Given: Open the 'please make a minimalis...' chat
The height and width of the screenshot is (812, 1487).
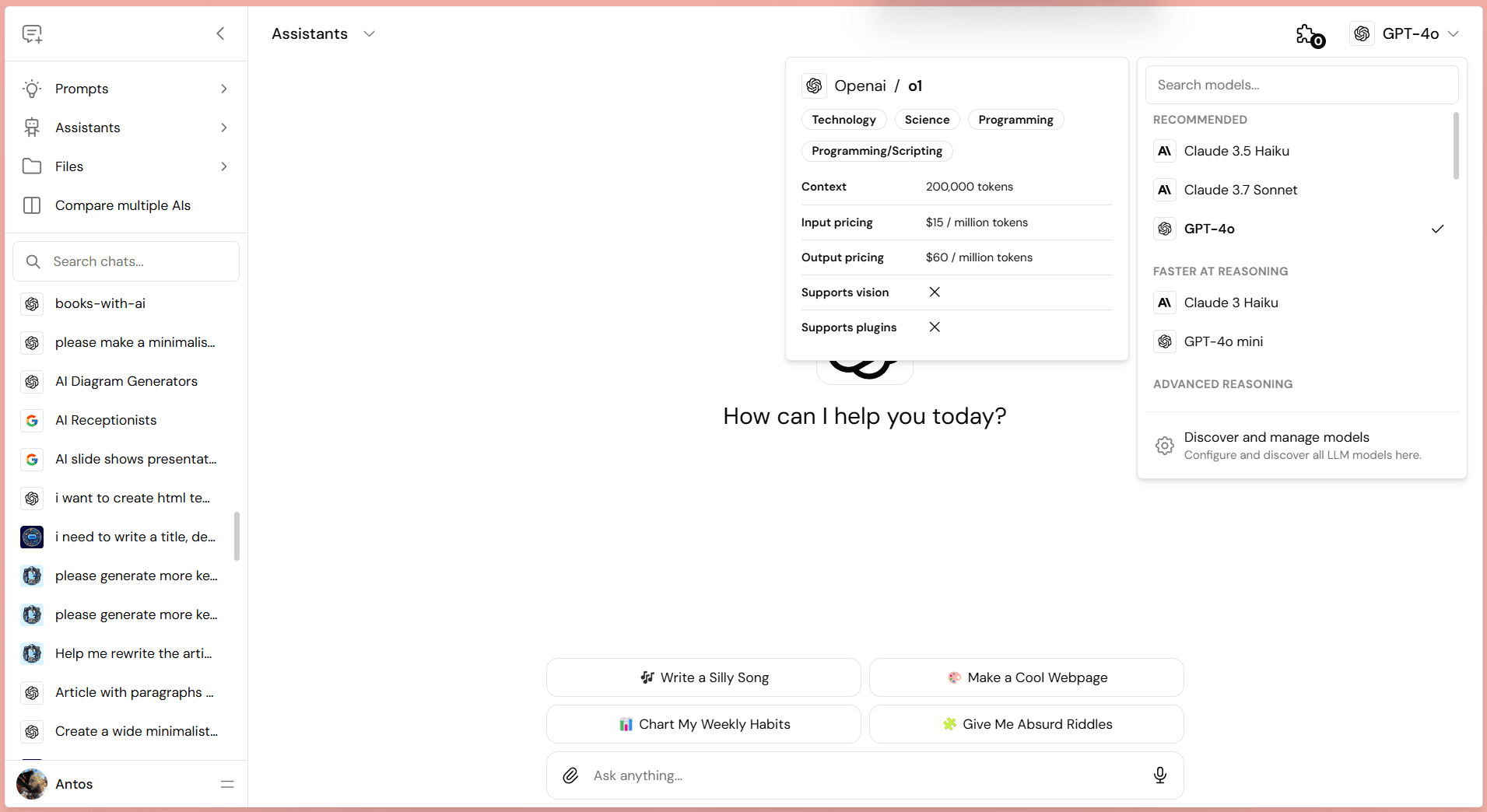Looking at the screenshot, I should [126, 342].
